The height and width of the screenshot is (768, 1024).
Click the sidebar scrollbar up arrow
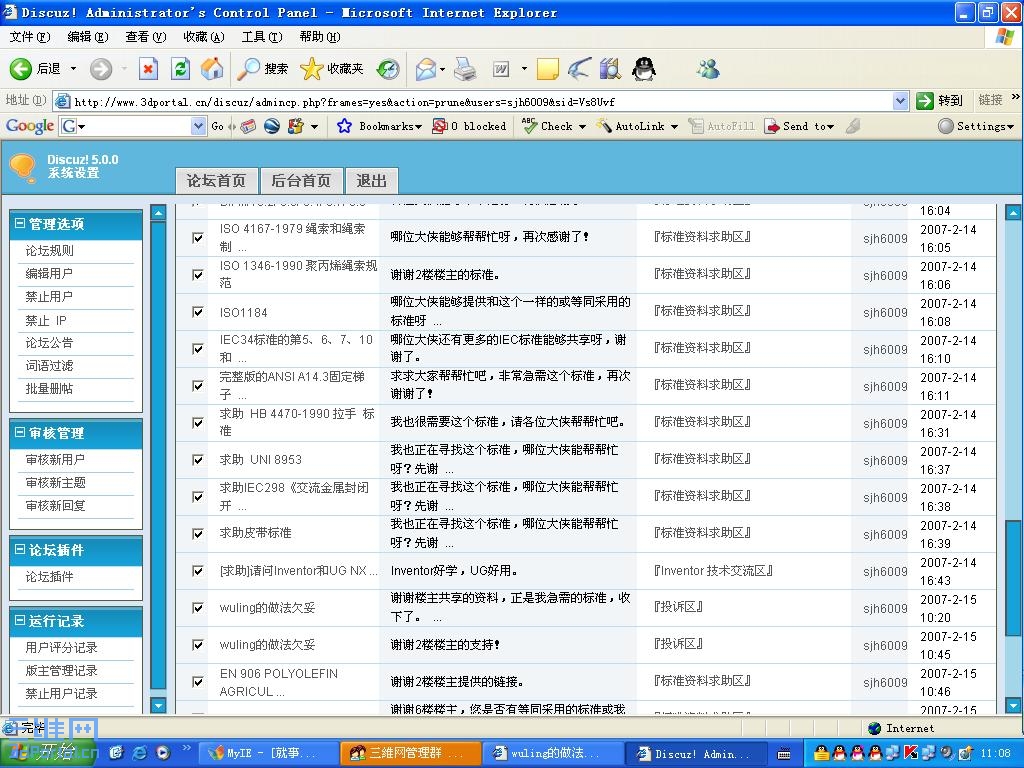[x=158, y=212]
